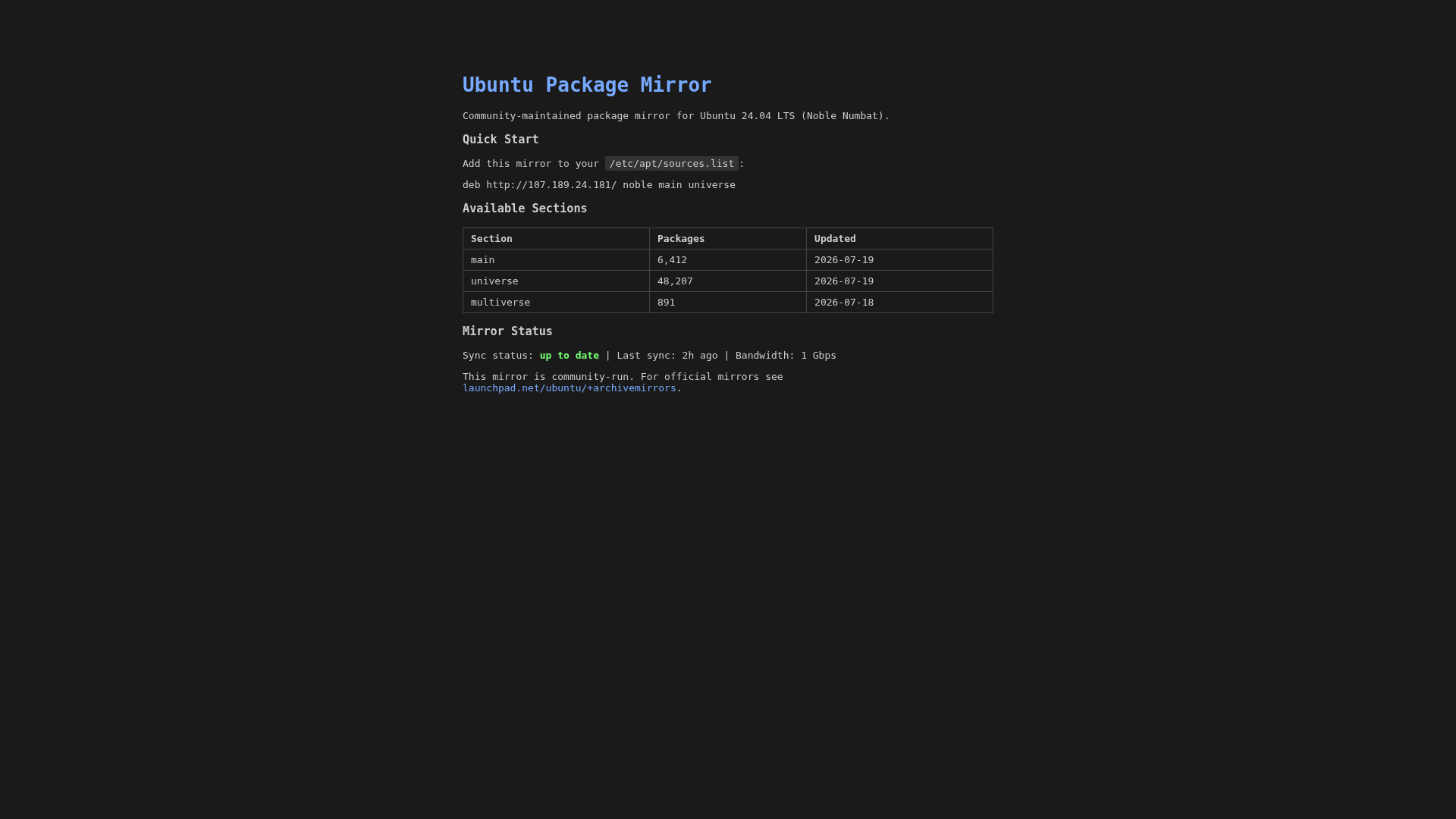Click the Updated column header

pos(899,239)
